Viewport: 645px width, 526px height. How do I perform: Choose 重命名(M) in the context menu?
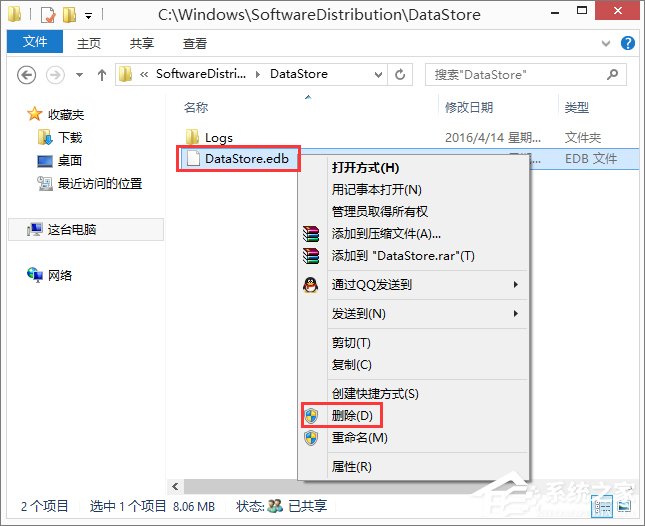click(359, 438)
